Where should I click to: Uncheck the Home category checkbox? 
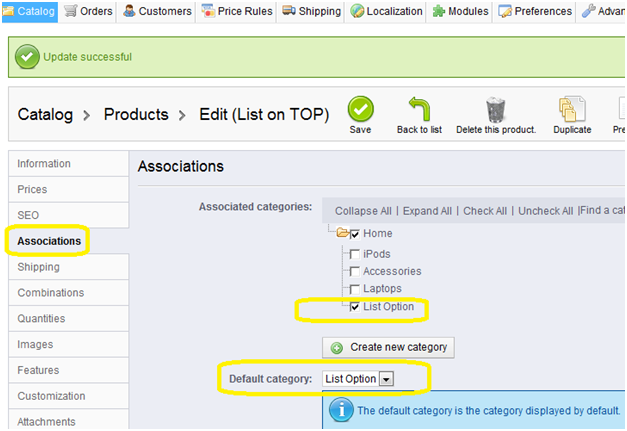[x=354, y=234]
